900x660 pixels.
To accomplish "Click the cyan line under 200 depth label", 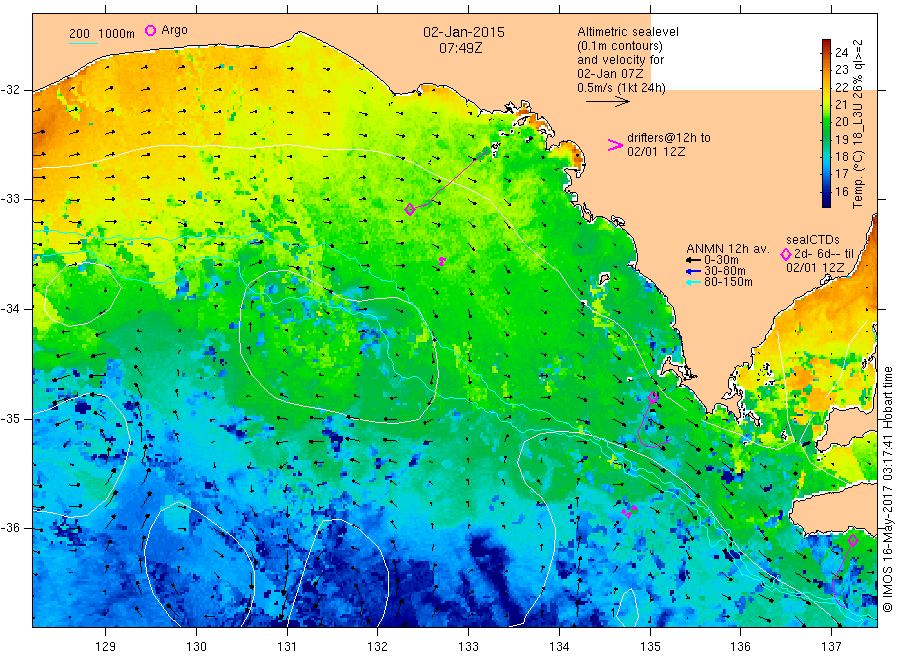I will [x=83, y=43].
